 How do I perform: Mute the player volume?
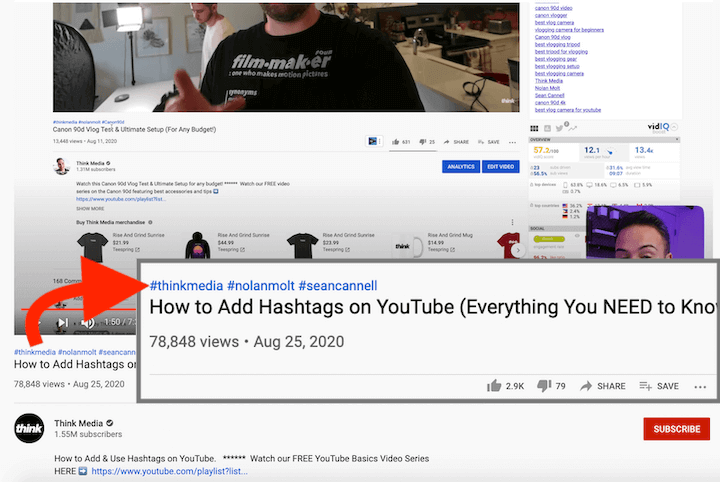(88, 323)
